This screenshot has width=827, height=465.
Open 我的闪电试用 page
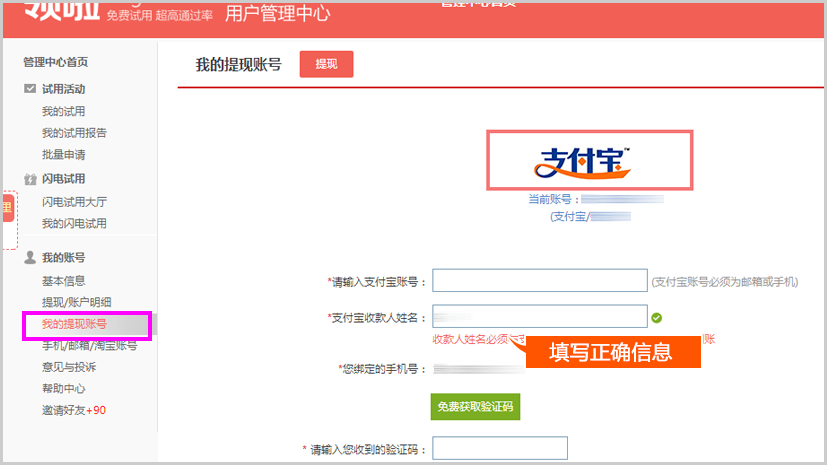click(74, 224)
